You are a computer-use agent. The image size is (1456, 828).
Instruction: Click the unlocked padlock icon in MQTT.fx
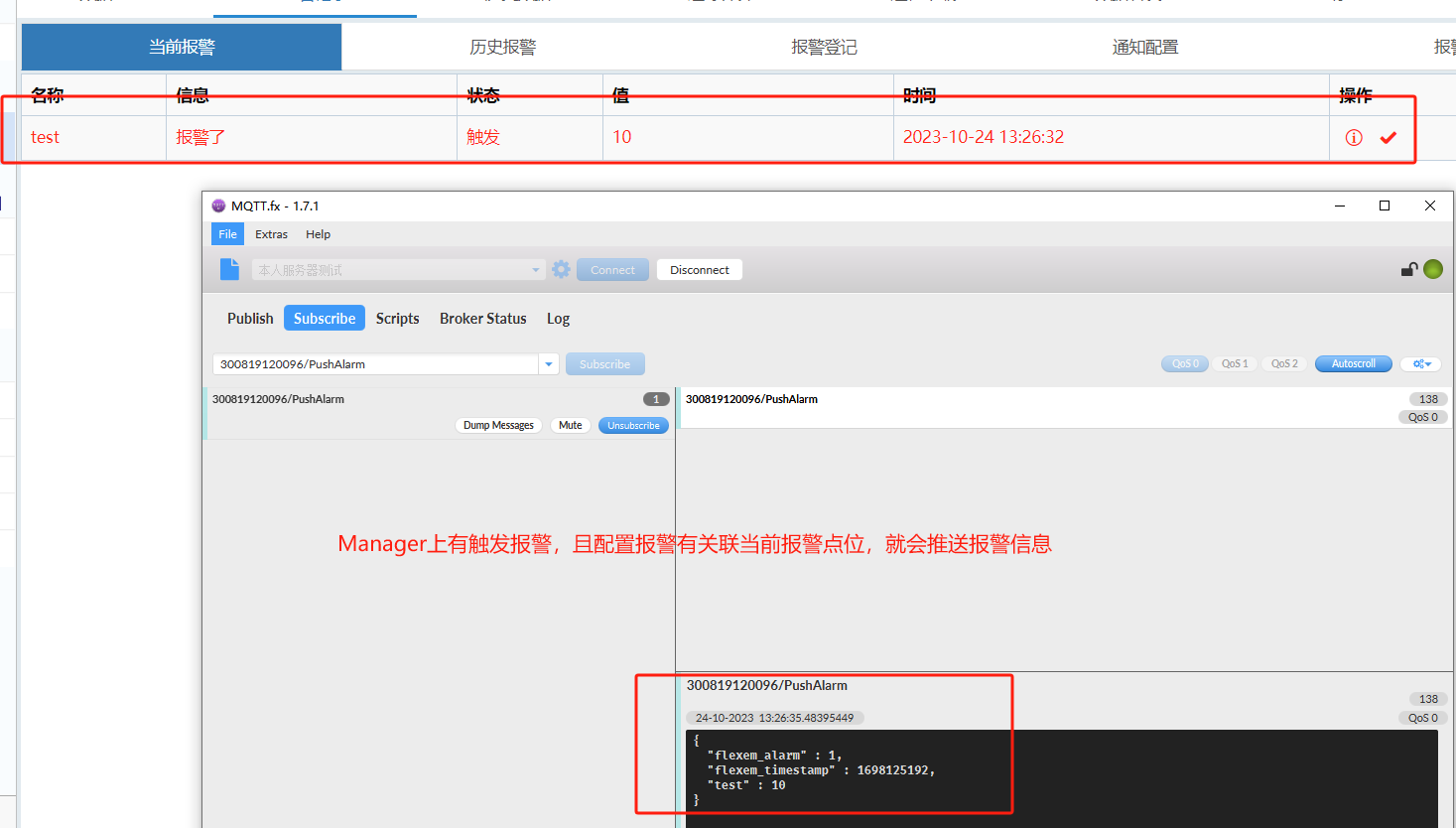1409,269
